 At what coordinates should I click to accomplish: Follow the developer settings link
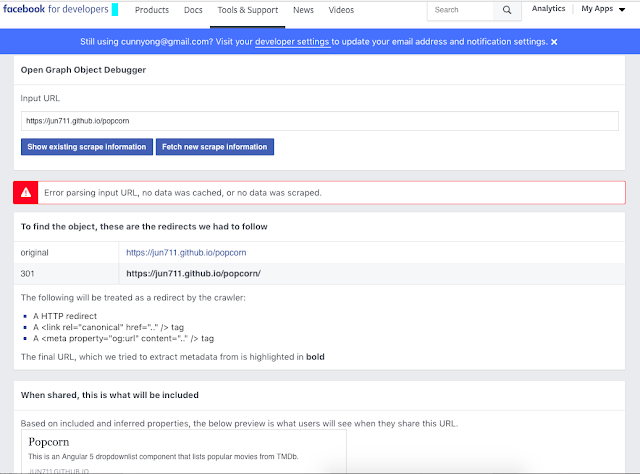click(x=292, y=42)
